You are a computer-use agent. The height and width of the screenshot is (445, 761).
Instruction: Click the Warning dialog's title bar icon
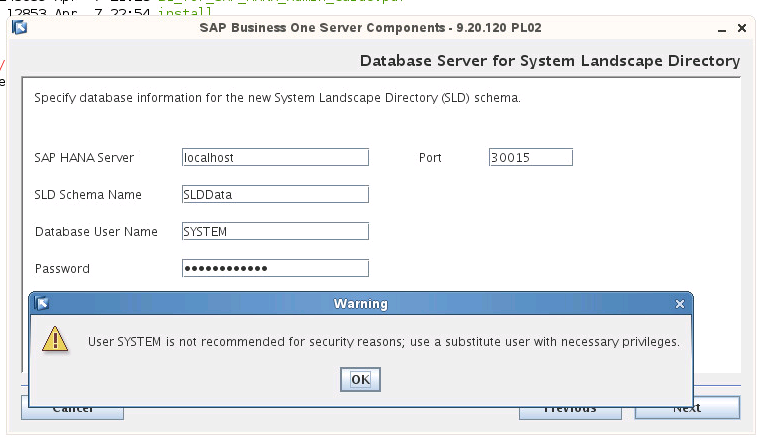(x=42, y=303)
